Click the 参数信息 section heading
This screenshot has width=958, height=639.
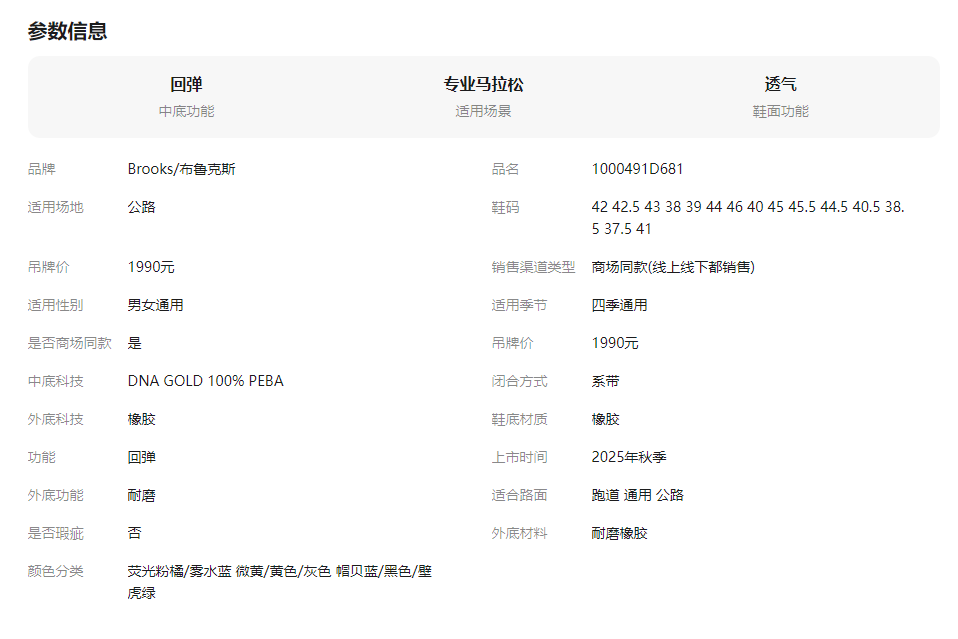[67, 31]
